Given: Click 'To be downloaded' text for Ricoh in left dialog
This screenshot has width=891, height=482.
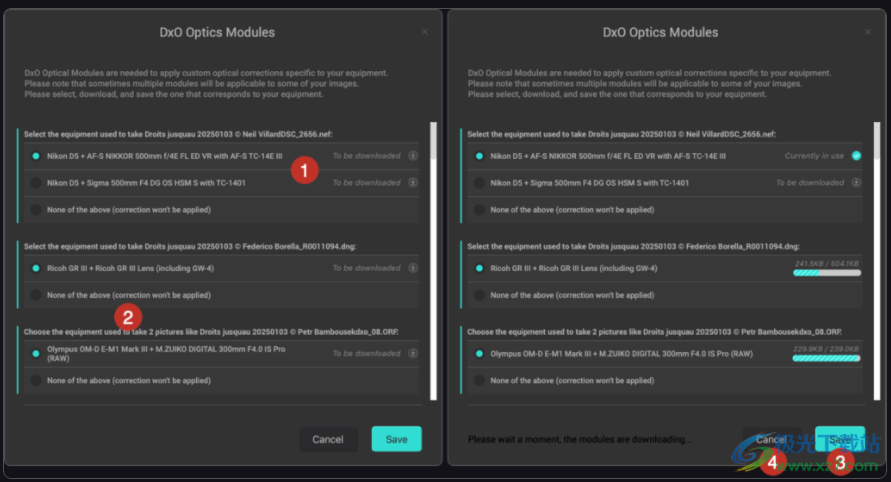Looking at the screenshot, I should tap(367, 268).
